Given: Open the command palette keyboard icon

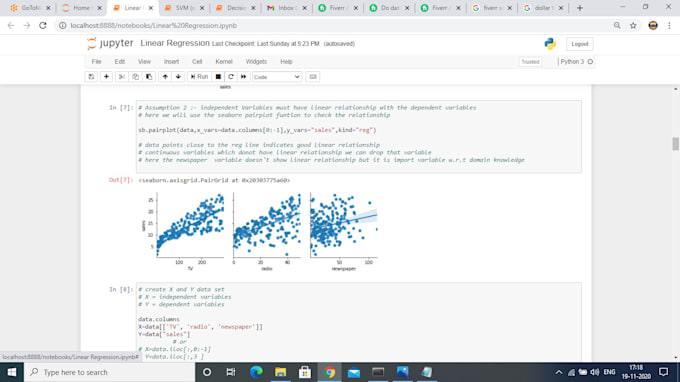Looking at the screenshot, I should click(313, 77).
